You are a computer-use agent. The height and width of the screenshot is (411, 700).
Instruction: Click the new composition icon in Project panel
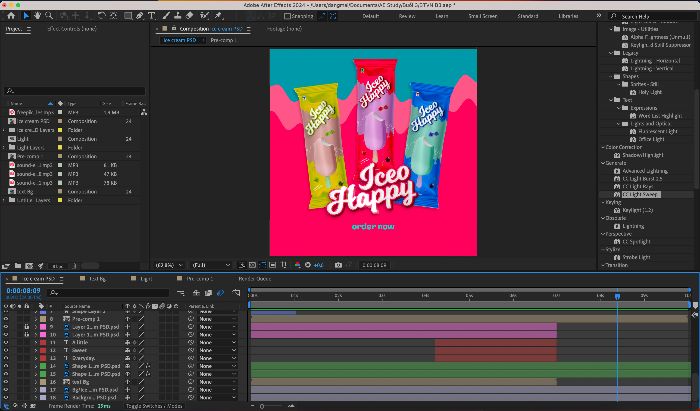click(x=29, y=266)
